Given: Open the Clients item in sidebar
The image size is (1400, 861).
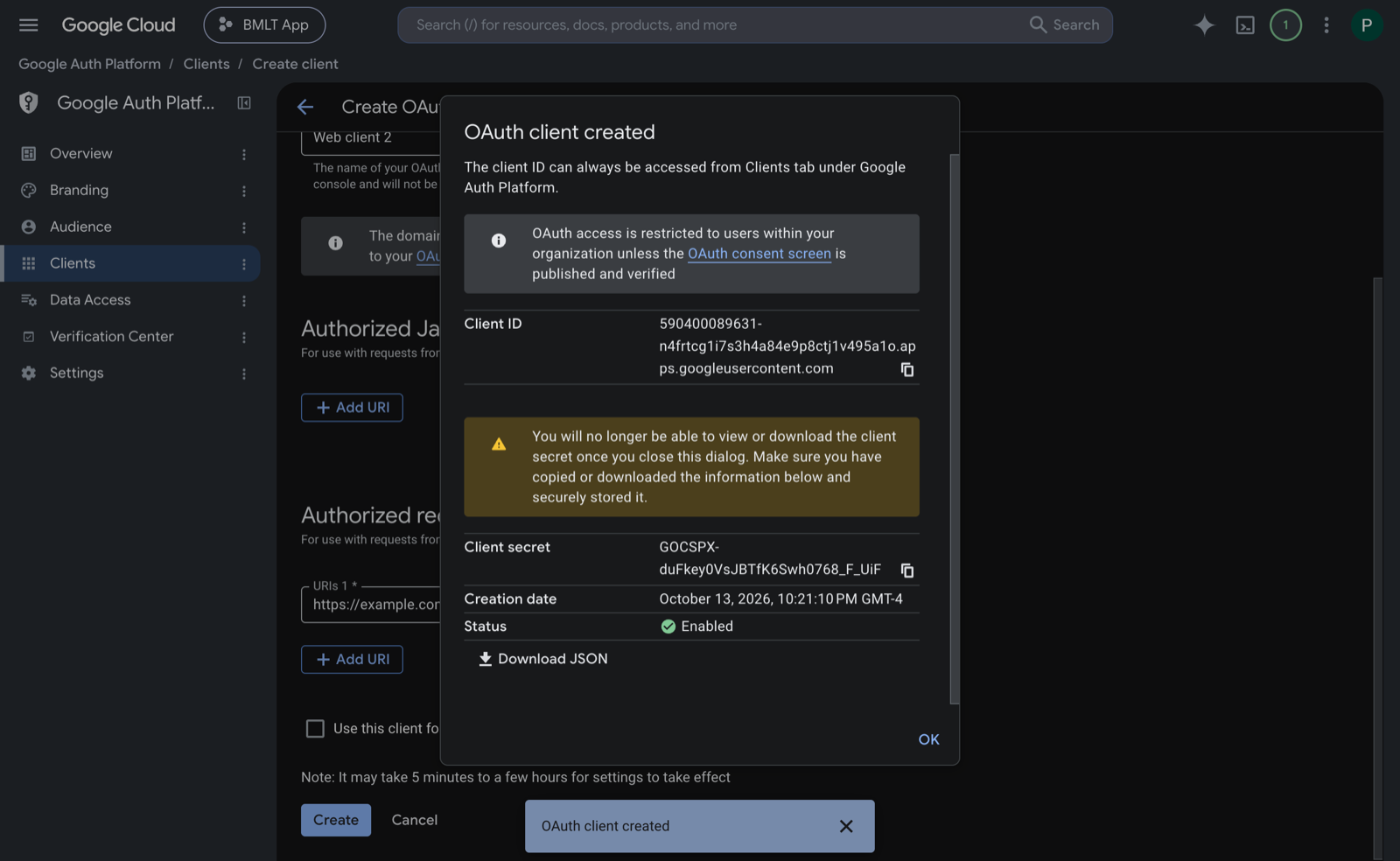Looking at the screenshot, I should pos(131,263).
